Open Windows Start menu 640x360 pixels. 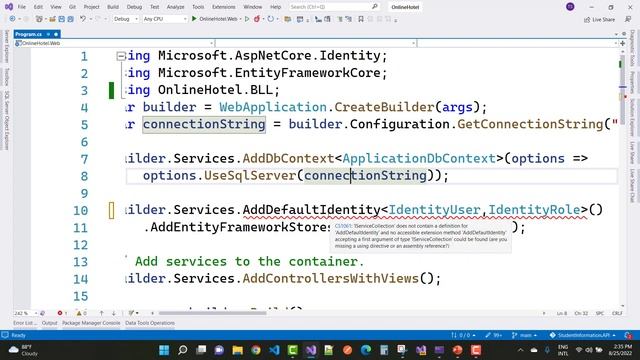(164, 350)
